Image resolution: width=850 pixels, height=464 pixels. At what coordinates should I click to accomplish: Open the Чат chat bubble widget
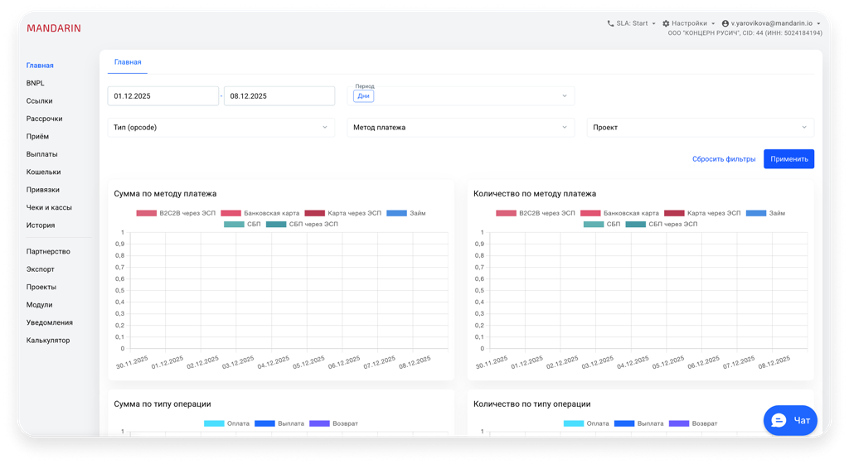coord(790,420)
